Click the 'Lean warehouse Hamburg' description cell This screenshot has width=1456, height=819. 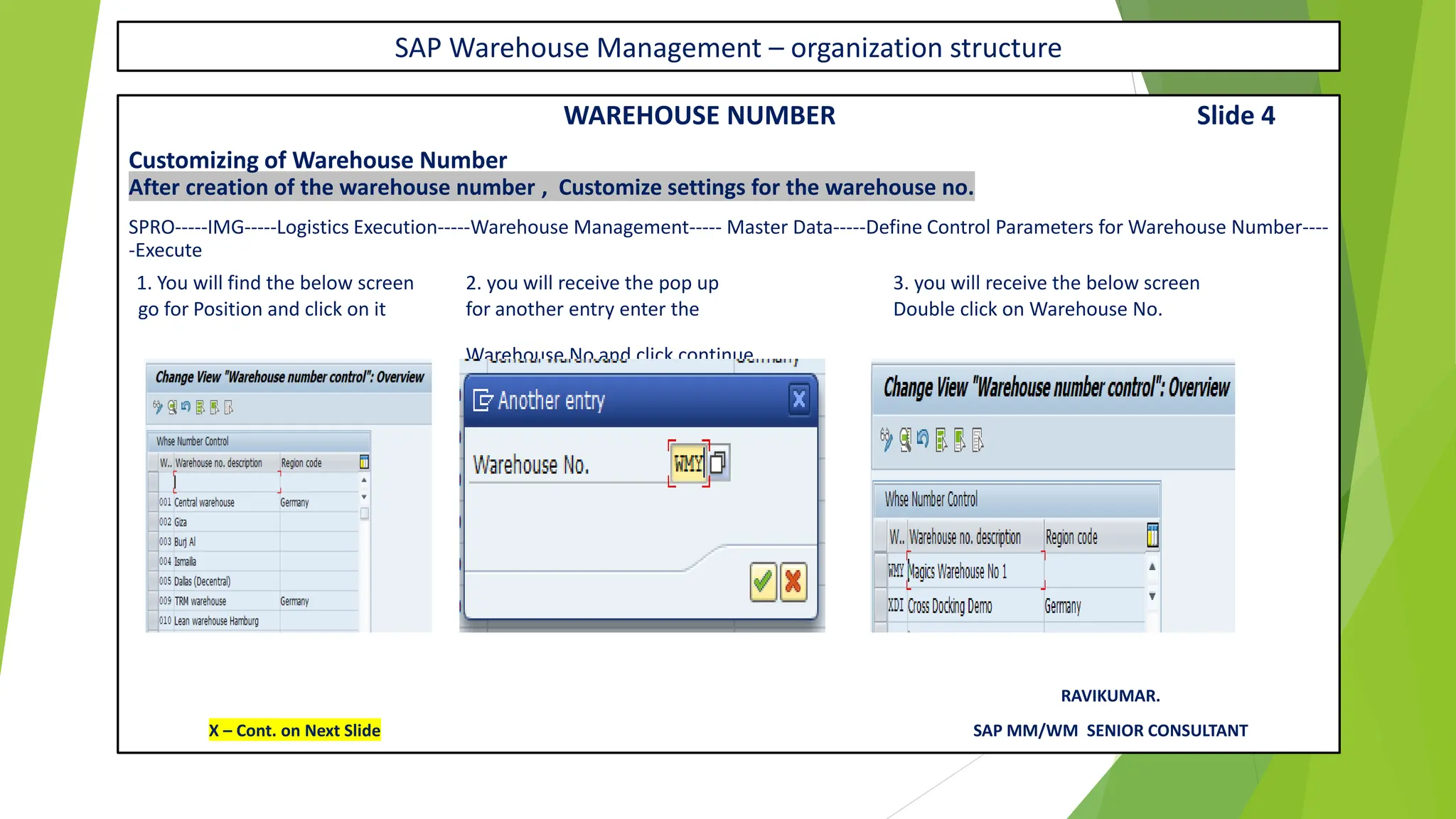coord(227,621)
